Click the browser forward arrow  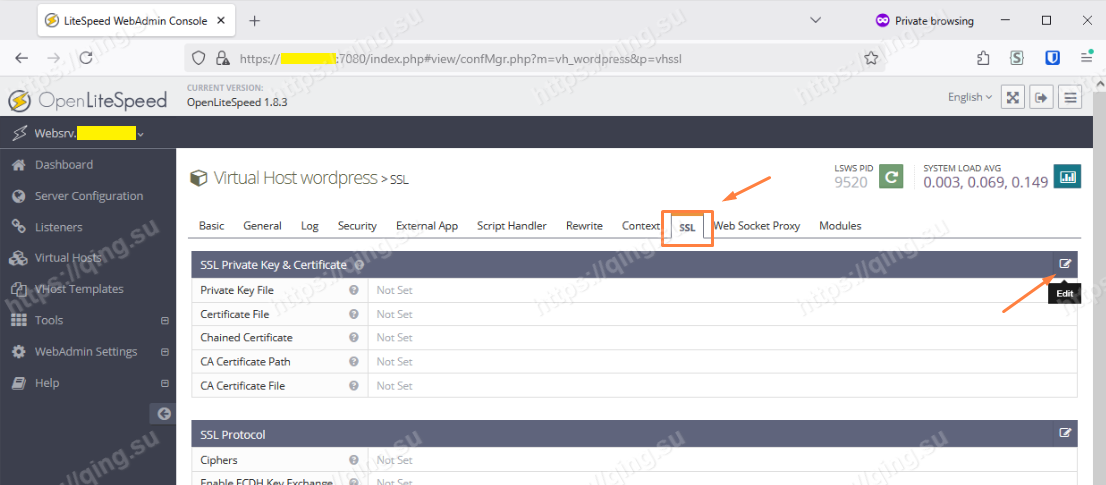[54, 59]
